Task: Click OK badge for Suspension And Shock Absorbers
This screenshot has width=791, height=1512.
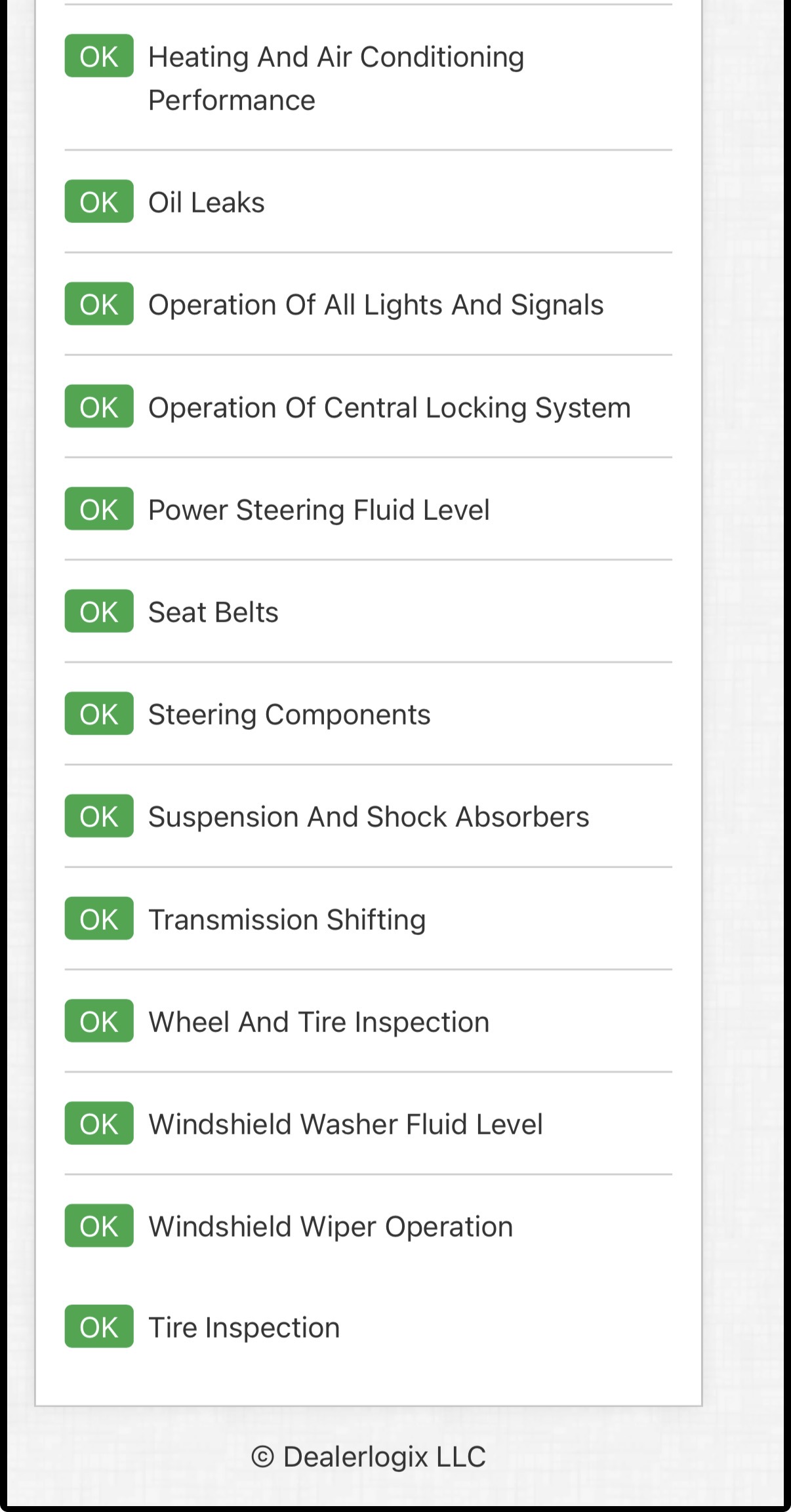Action: coord(99,816)
